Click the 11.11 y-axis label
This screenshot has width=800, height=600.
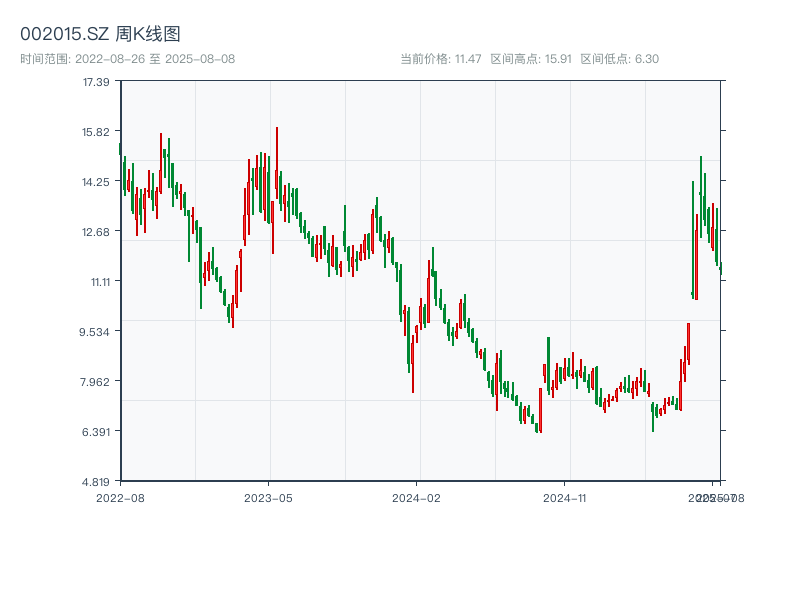coord(98,281)
